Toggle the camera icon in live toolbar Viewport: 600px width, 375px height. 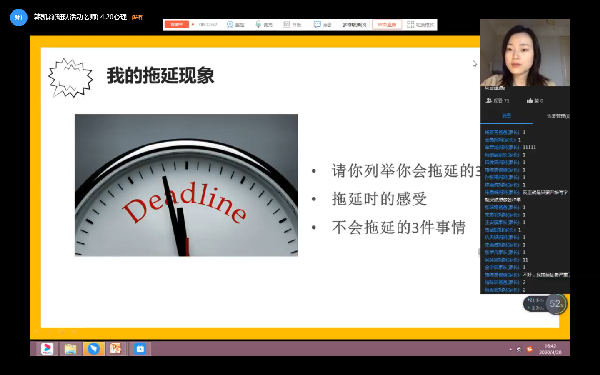[x=230, y=24]
